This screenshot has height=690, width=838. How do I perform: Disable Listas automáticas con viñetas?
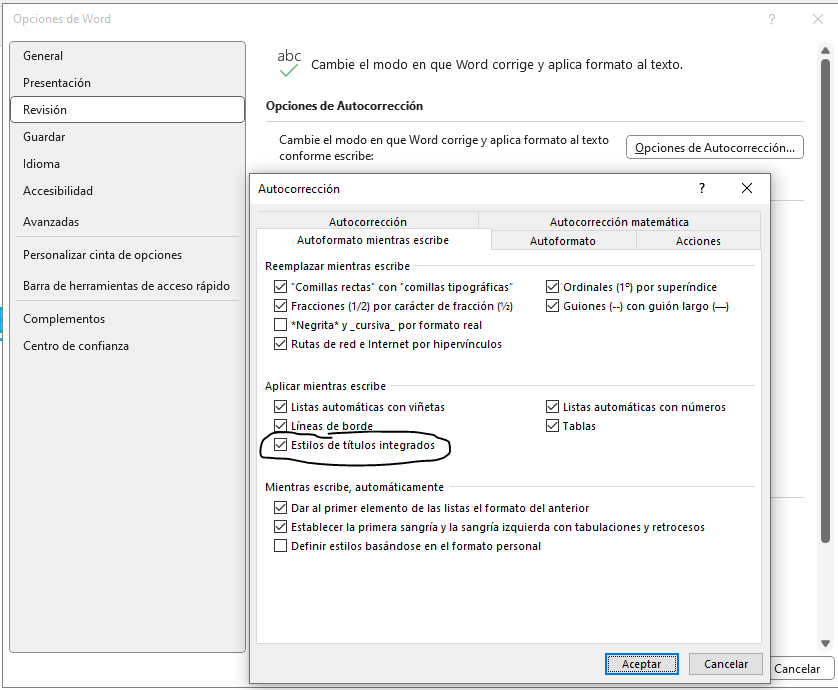click(281, 406)
